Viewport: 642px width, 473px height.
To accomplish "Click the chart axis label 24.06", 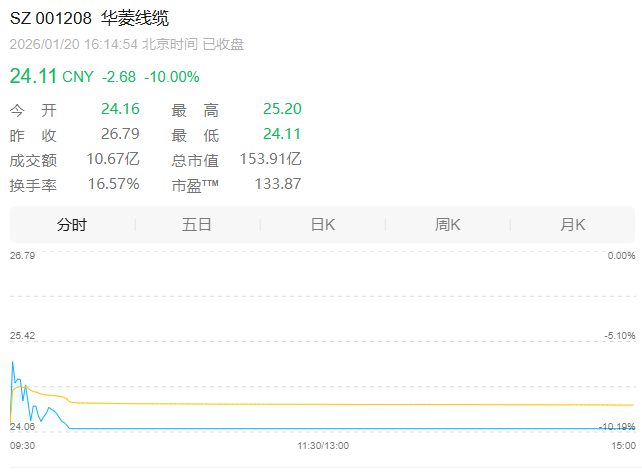I will [x=23, y=426].
